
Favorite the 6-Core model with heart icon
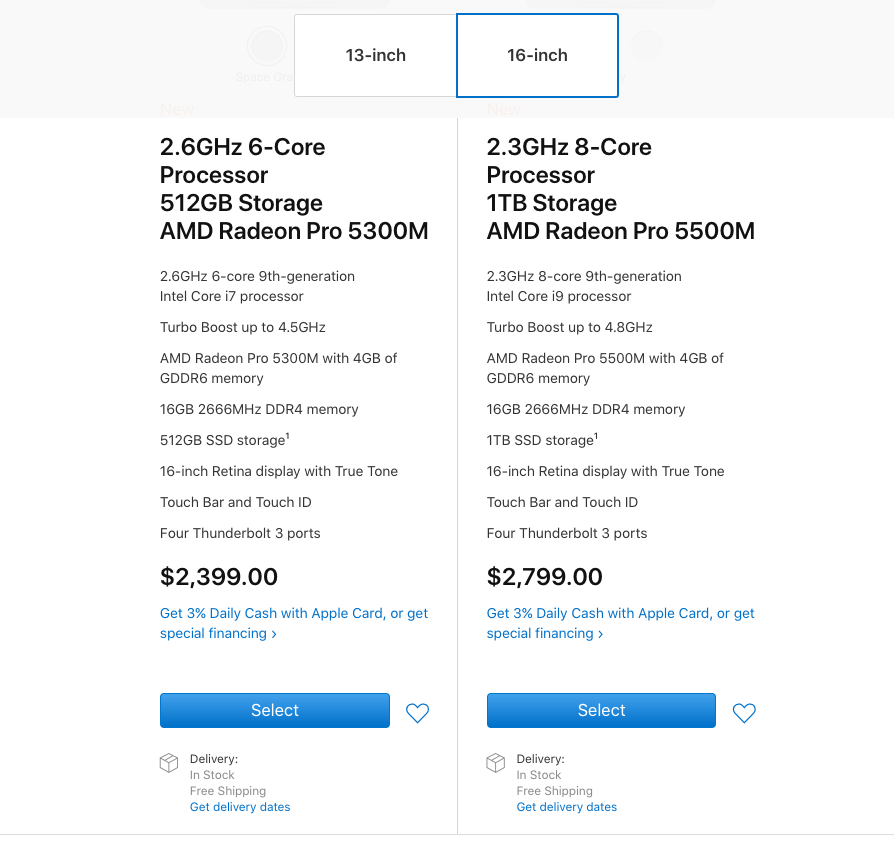click(x=417, y=713)
